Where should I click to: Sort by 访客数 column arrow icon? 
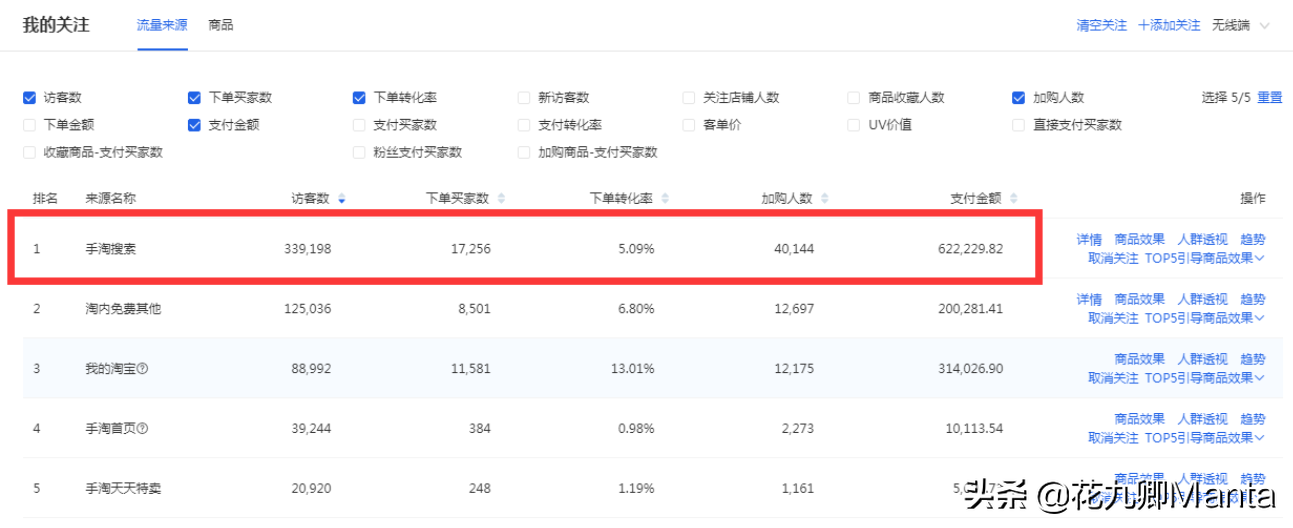coord(342,199)
